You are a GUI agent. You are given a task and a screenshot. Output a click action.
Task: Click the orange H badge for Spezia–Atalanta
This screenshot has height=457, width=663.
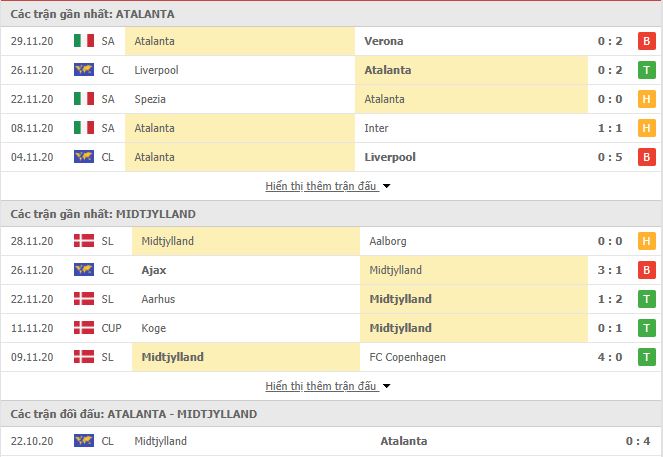pos(647,99)
